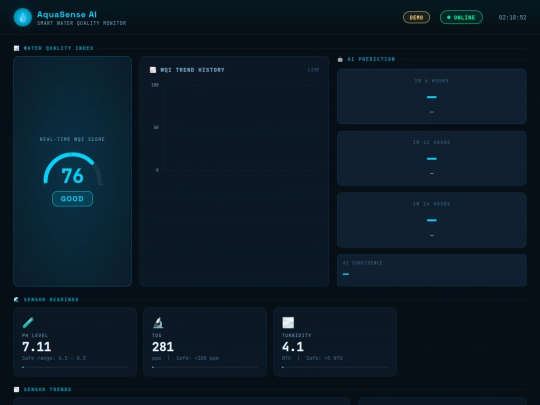Click the WQI score gauge showing 76
Screen dimensions: 540x405
tap(72, 169)
